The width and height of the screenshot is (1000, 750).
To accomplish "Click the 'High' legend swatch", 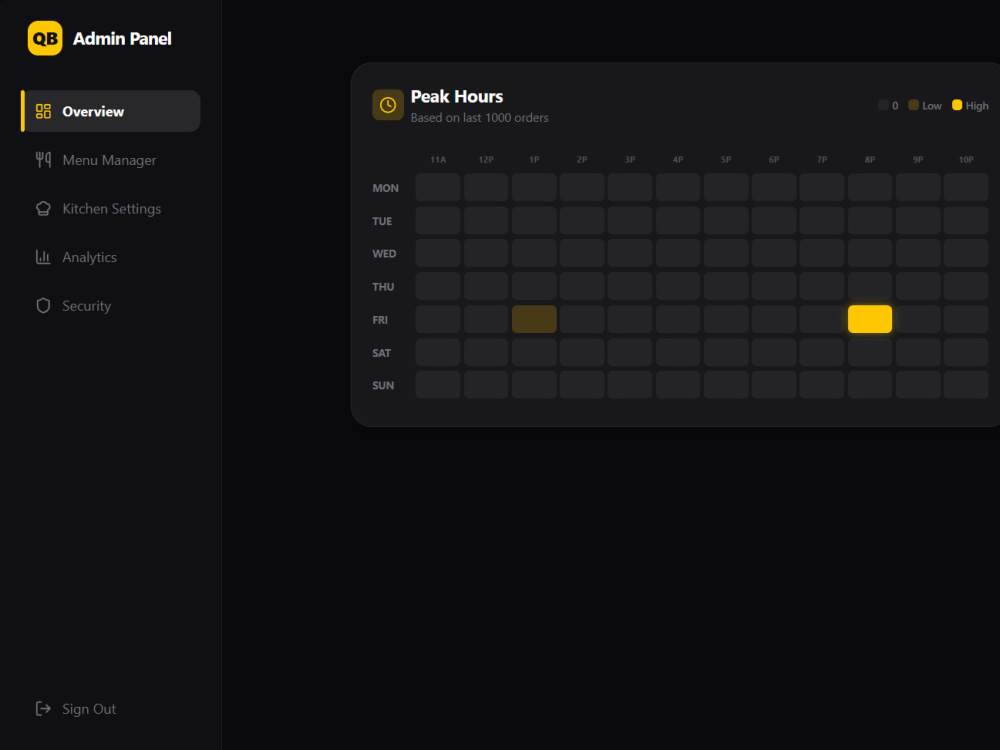I will click(x=957, y=105).
